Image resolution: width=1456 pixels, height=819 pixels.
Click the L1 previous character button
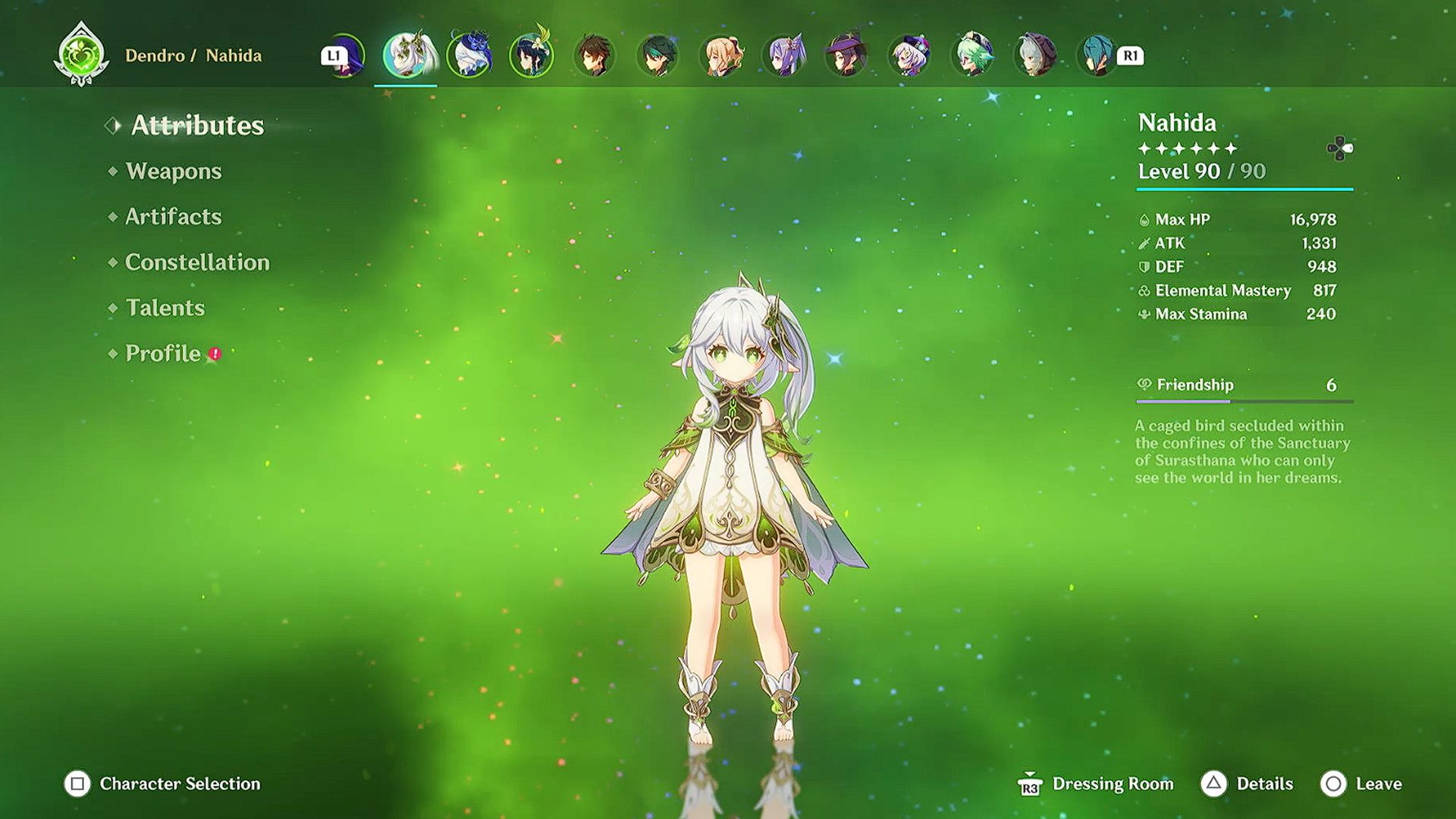coord(334,55)
